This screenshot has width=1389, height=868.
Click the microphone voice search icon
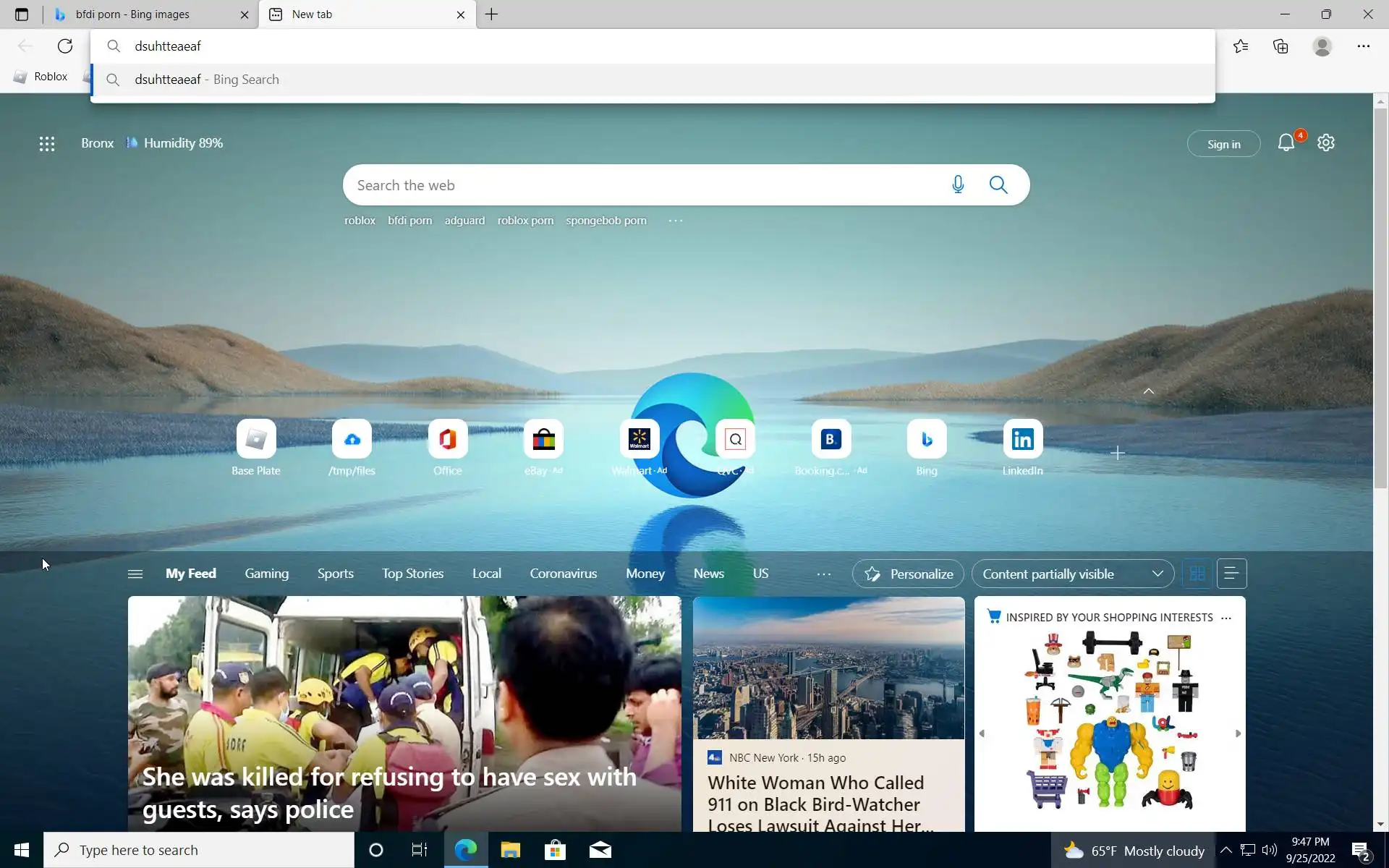958,185
